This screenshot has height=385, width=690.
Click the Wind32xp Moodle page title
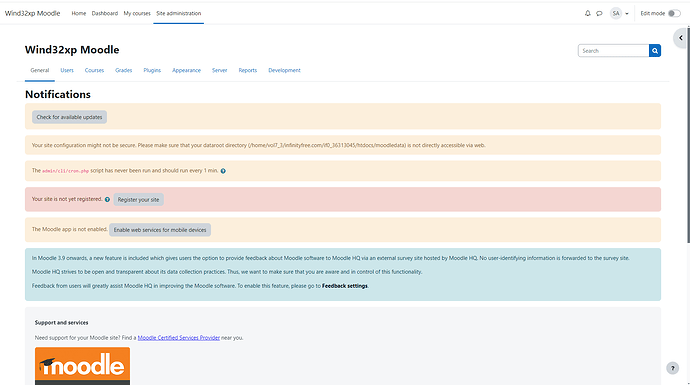tap(72, 50)
